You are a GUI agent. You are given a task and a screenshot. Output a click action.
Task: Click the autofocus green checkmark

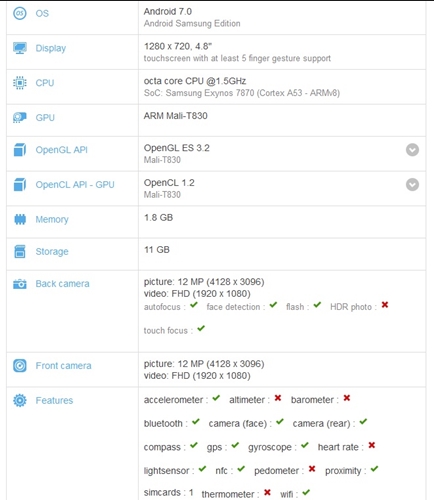(x=194, y=305)
